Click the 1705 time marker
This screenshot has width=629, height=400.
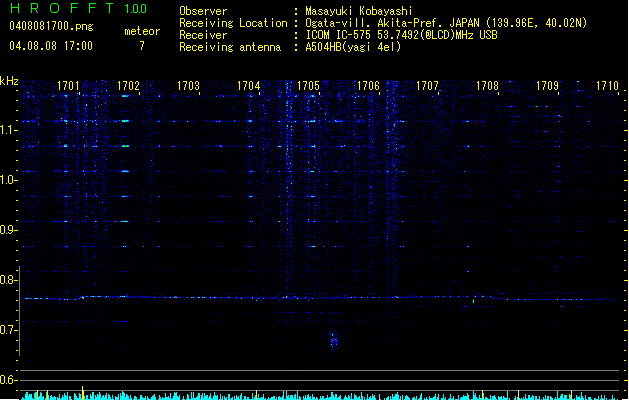[308, 86]
